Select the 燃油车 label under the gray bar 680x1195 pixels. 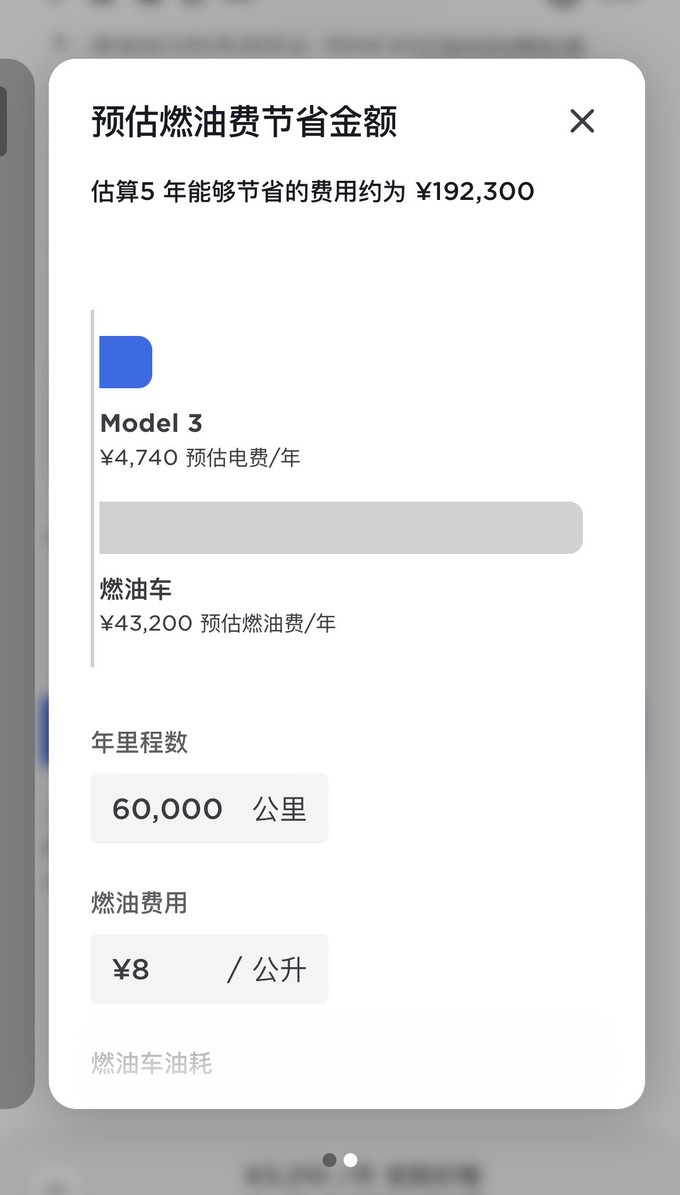coord(125,590)
